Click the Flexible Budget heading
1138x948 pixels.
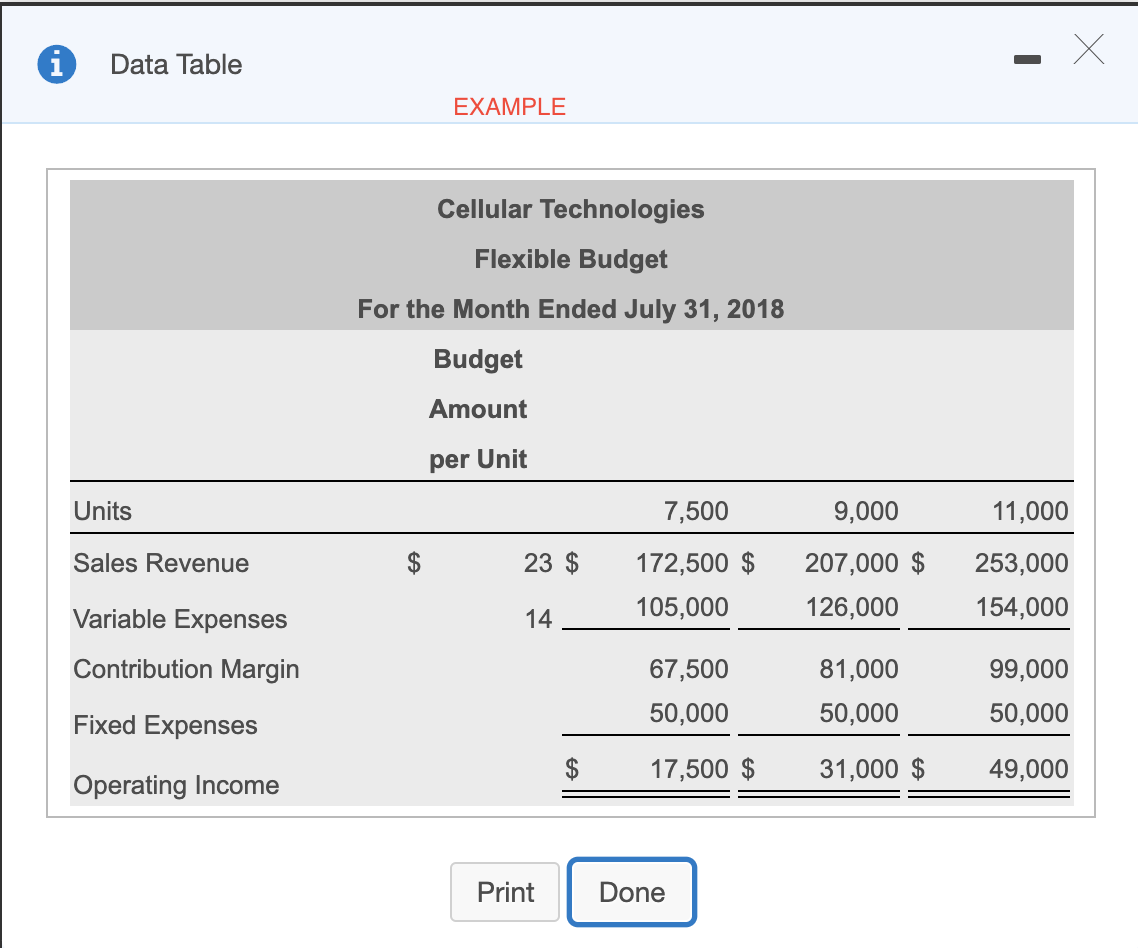(570, 259)
